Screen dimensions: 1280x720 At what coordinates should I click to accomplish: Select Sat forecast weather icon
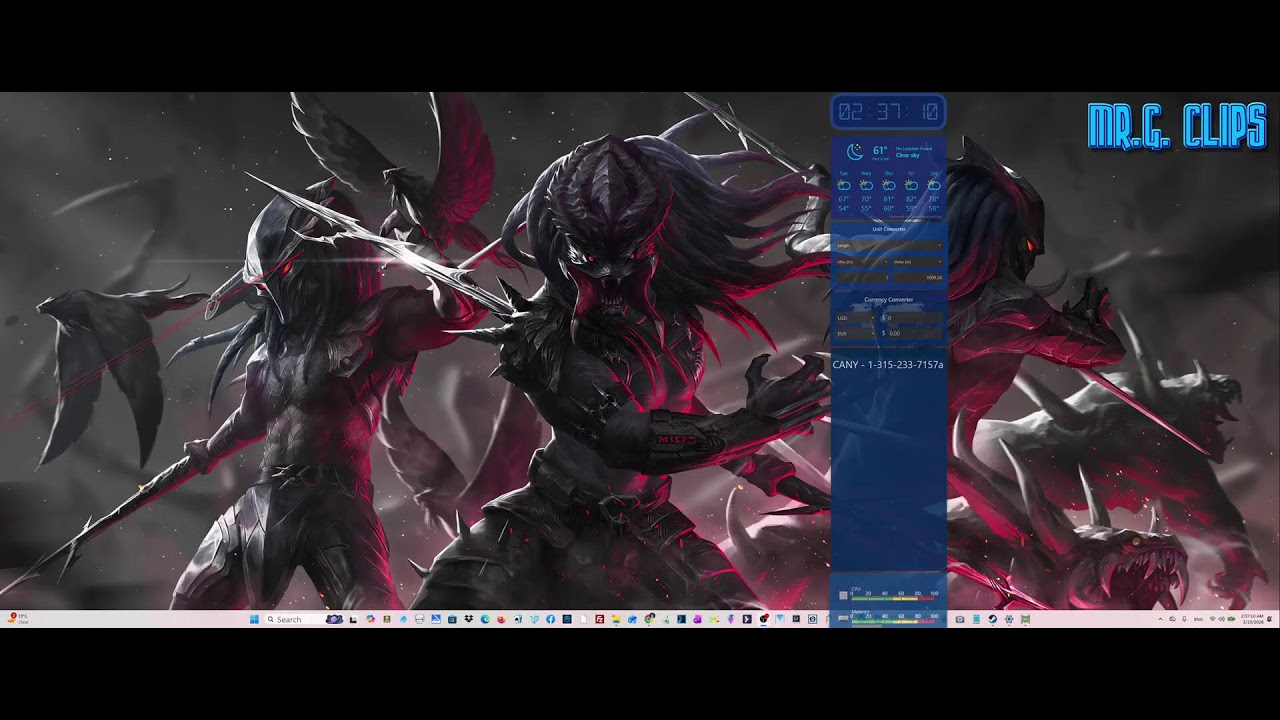(x=934, y=185)
